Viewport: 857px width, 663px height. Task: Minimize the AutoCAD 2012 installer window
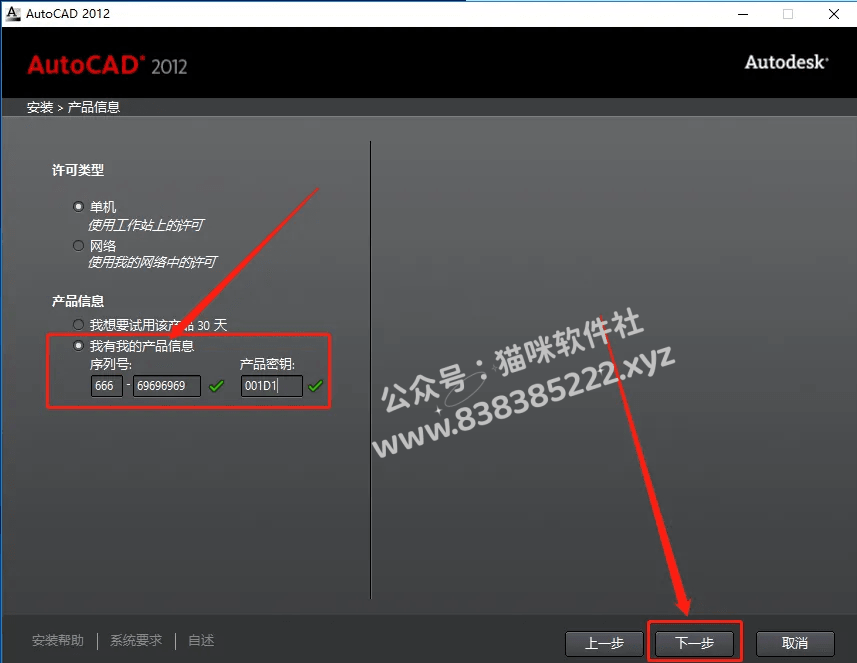click(743, 14)
